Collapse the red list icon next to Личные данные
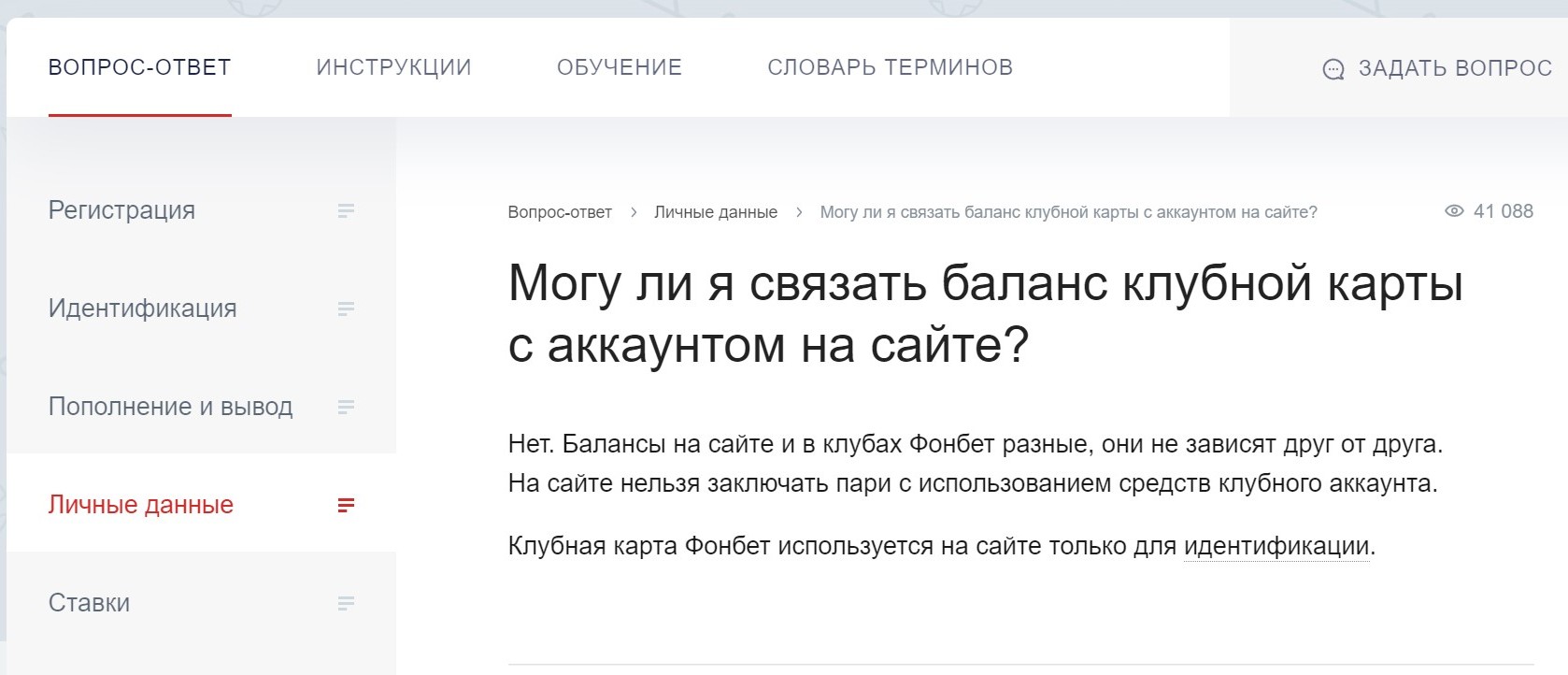Image resolution: width=1568 pixels, height=675 pixels. (346, 506)
